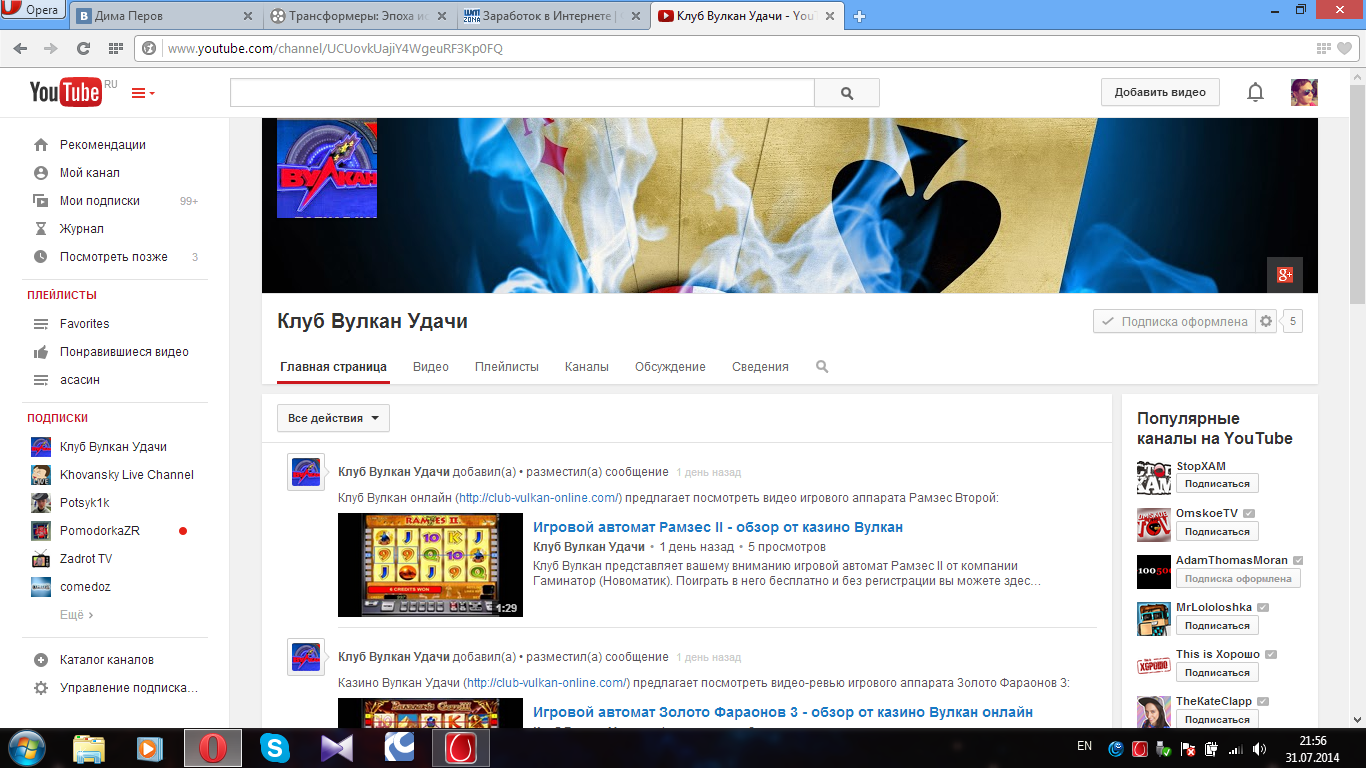Click the Opera menu button

[x=33, y=12]
